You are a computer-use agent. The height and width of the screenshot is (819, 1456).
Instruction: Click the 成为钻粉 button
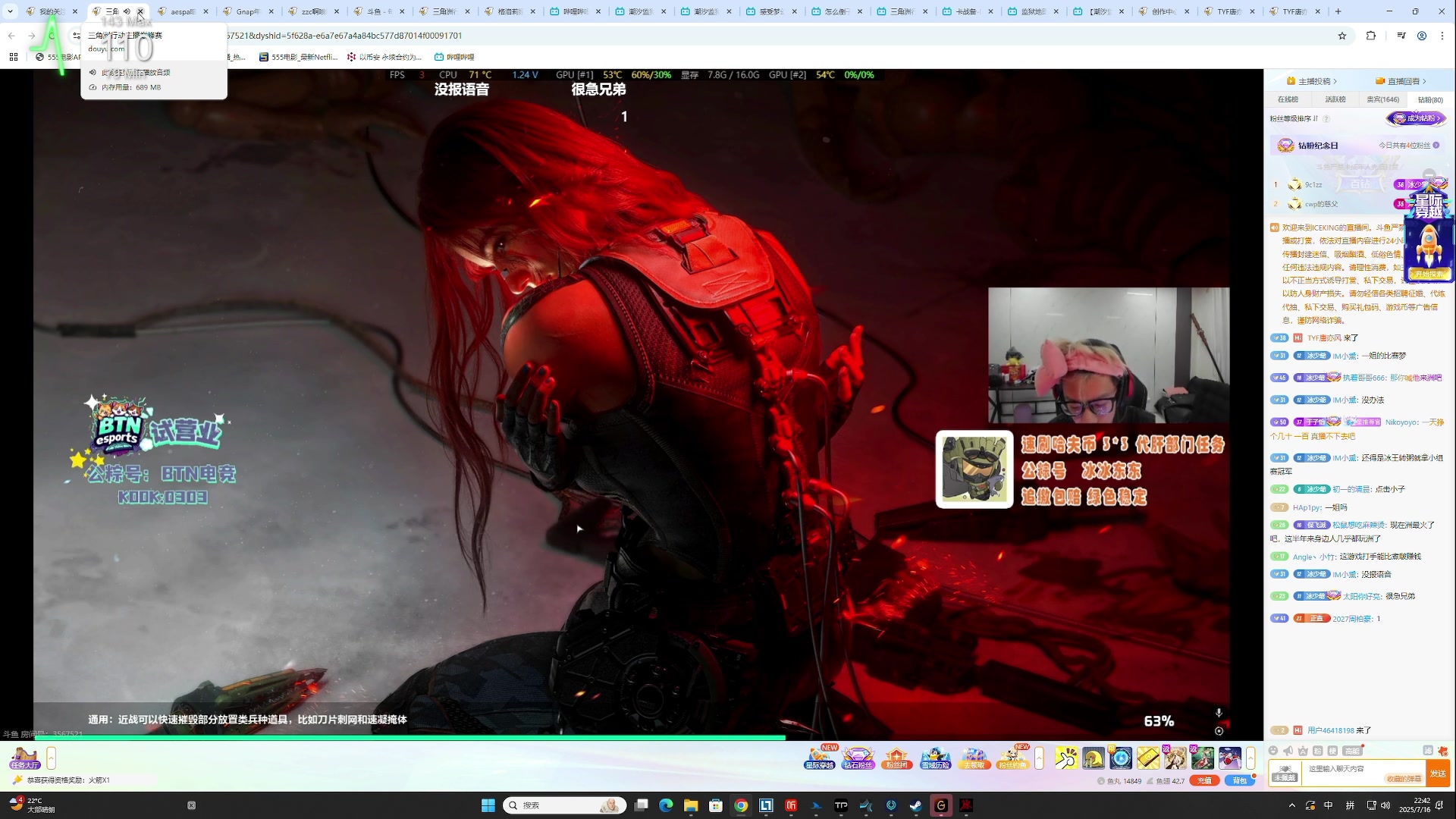(1417, 118)
